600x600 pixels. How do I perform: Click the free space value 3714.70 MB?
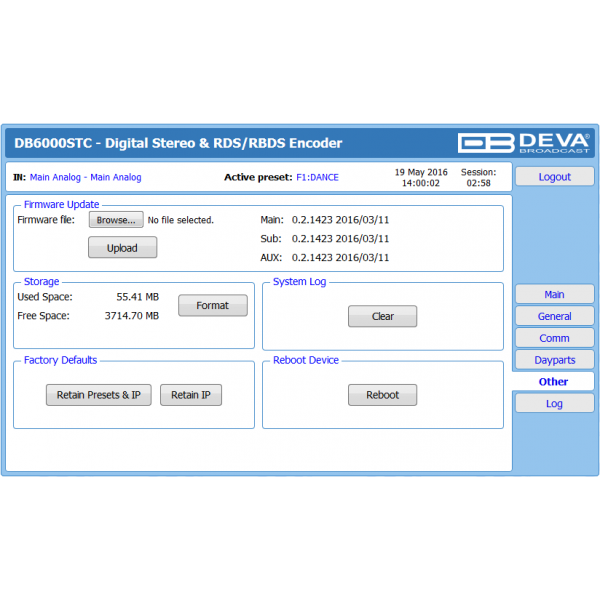132,316
